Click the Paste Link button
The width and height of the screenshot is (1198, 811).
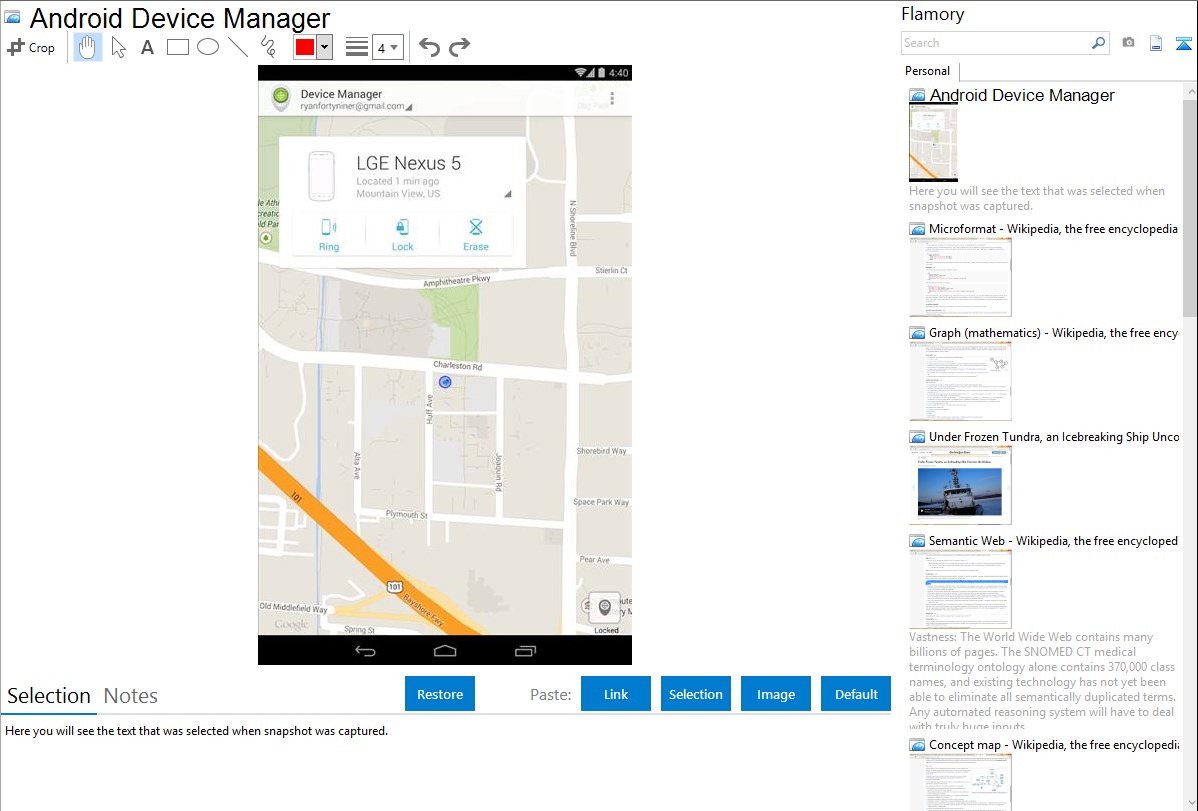tap(616, 694)
